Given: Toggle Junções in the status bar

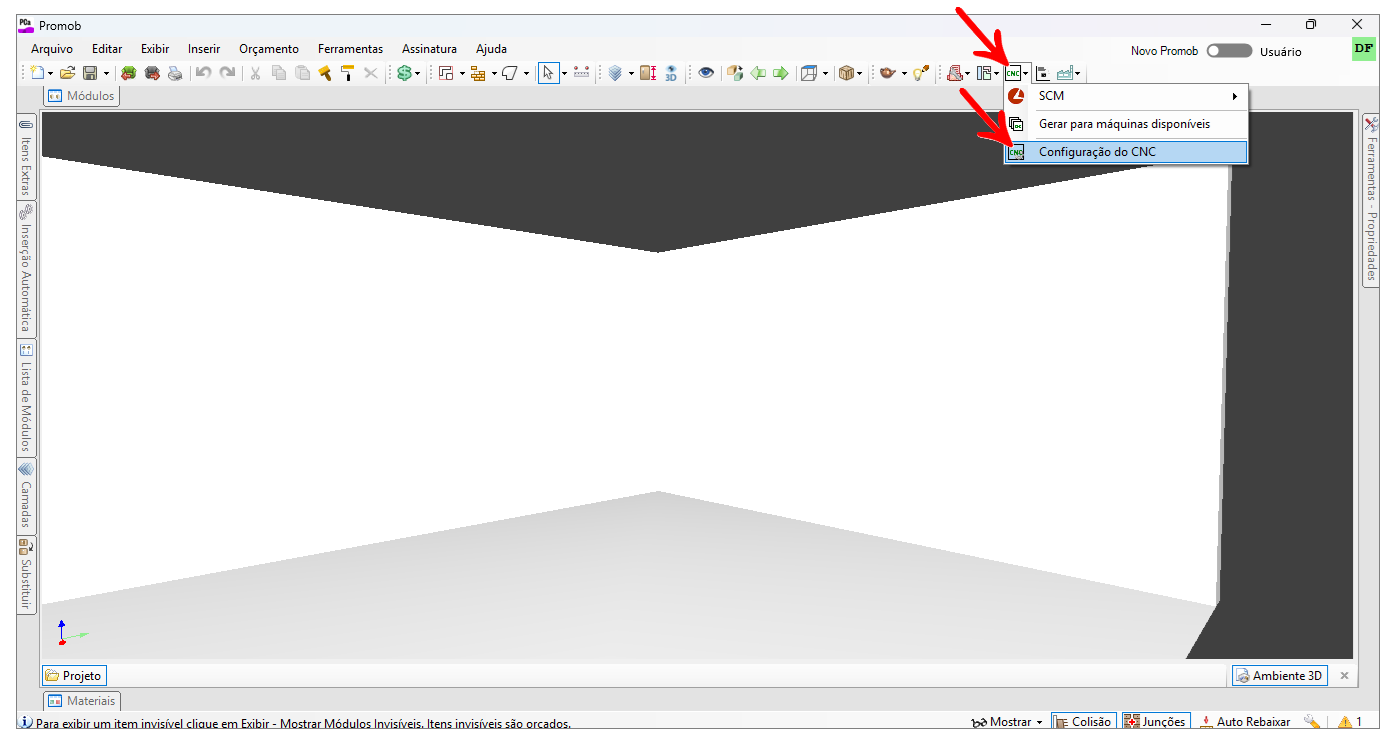Looking at the screenshot, I should point(1155,722).
